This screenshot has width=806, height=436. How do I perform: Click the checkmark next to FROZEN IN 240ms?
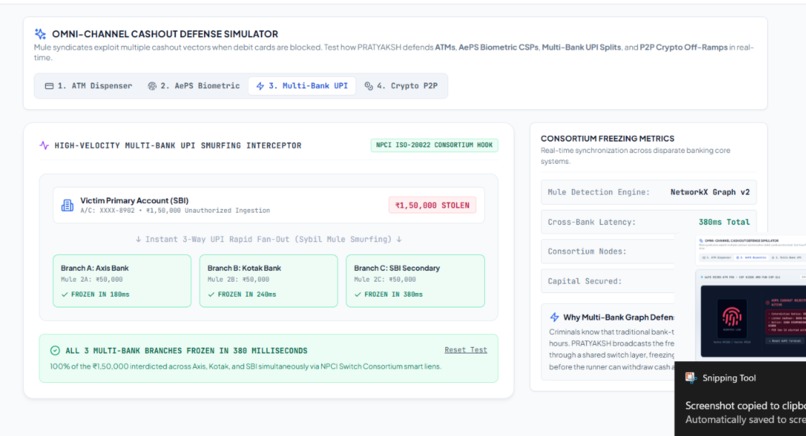[211, 295]
